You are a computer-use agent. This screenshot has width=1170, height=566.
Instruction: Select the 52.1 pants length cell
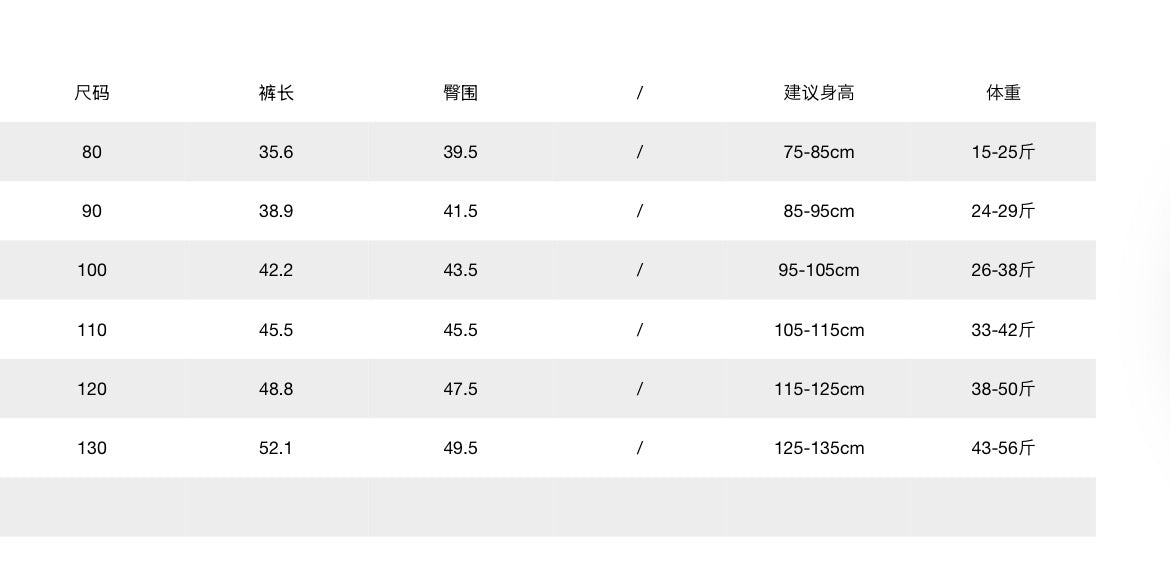coord(276,448)
